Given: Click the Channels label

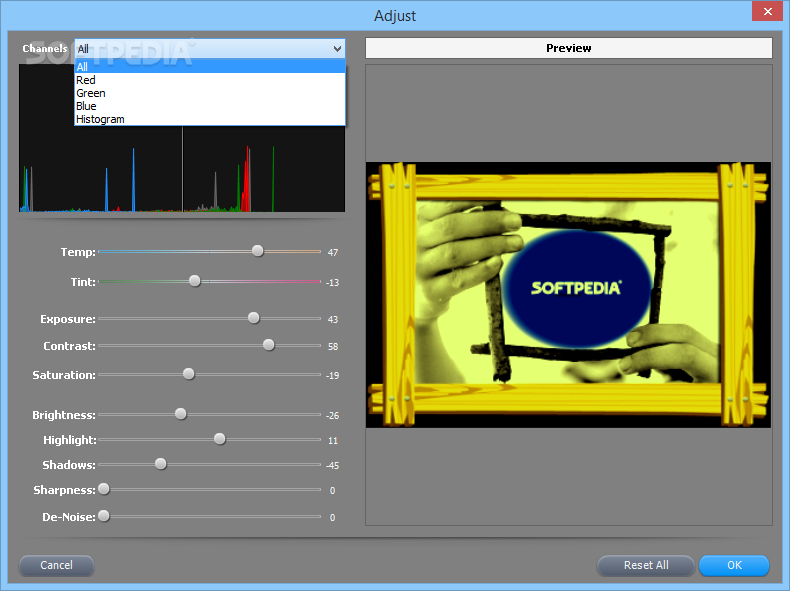Looking at the screenshot, I should 45,48.
